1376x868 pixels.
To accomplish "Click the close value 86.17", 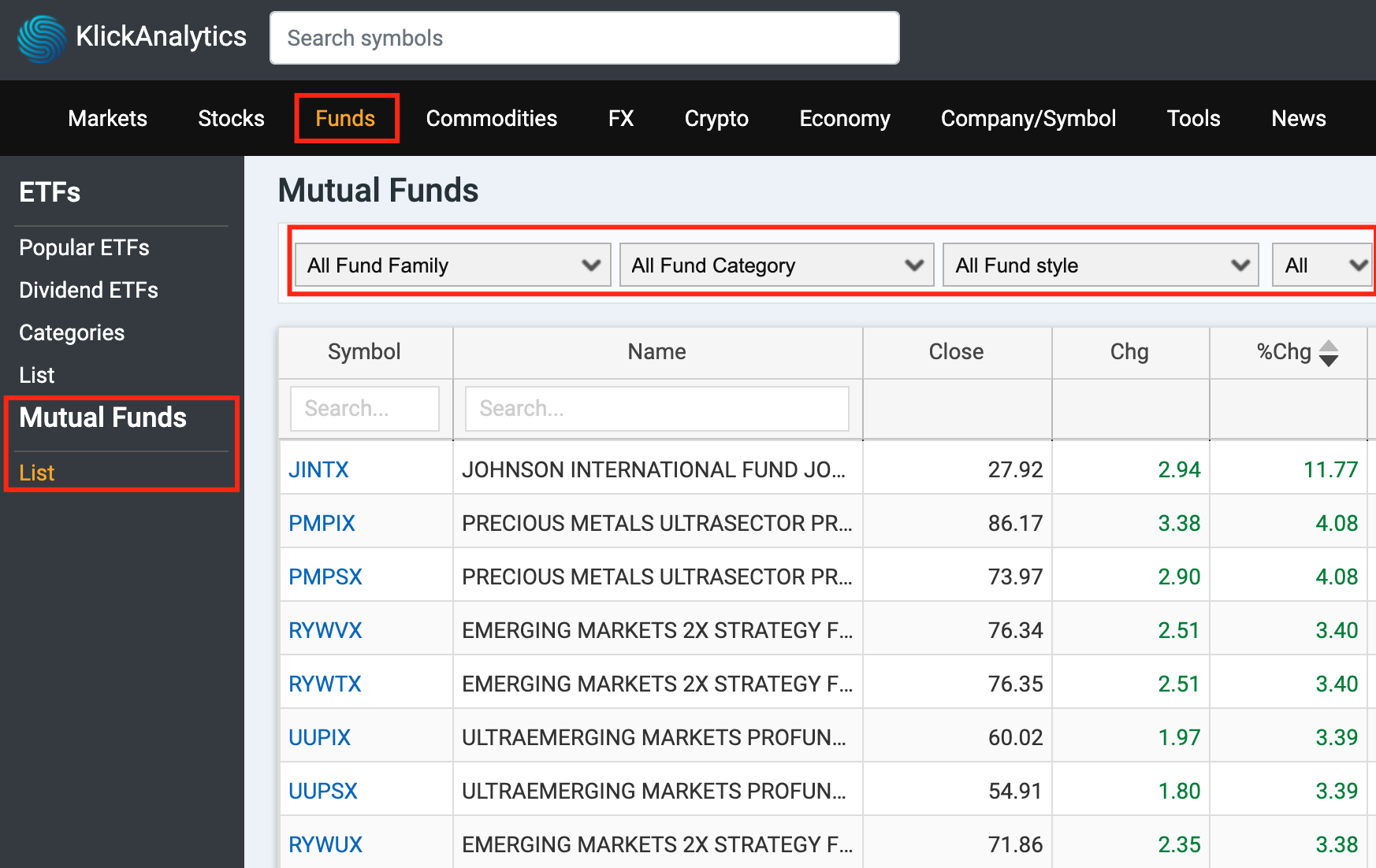I will [1015, 523].
